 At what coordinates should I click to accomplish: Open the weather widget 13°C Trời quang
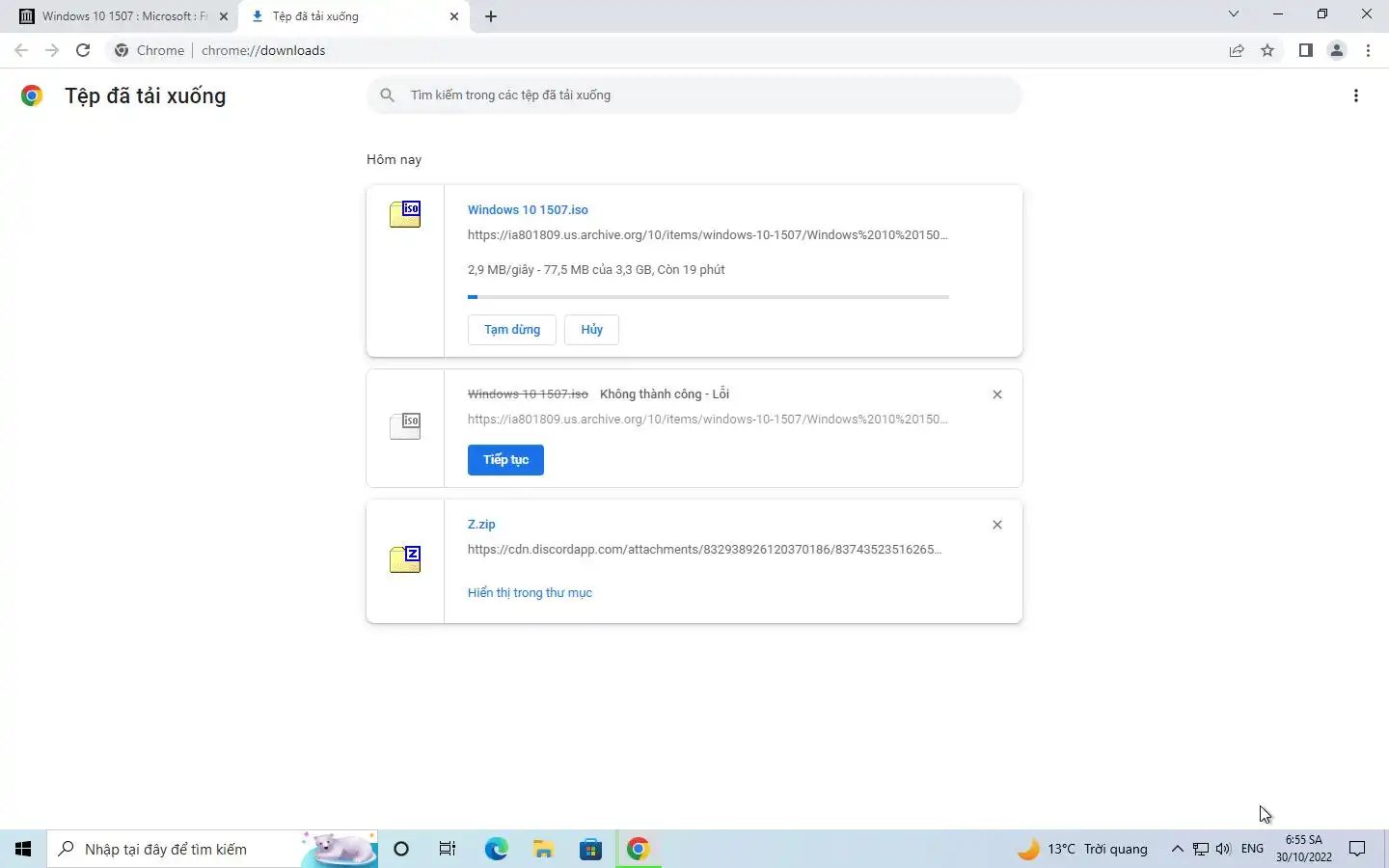pos(1083,849)
